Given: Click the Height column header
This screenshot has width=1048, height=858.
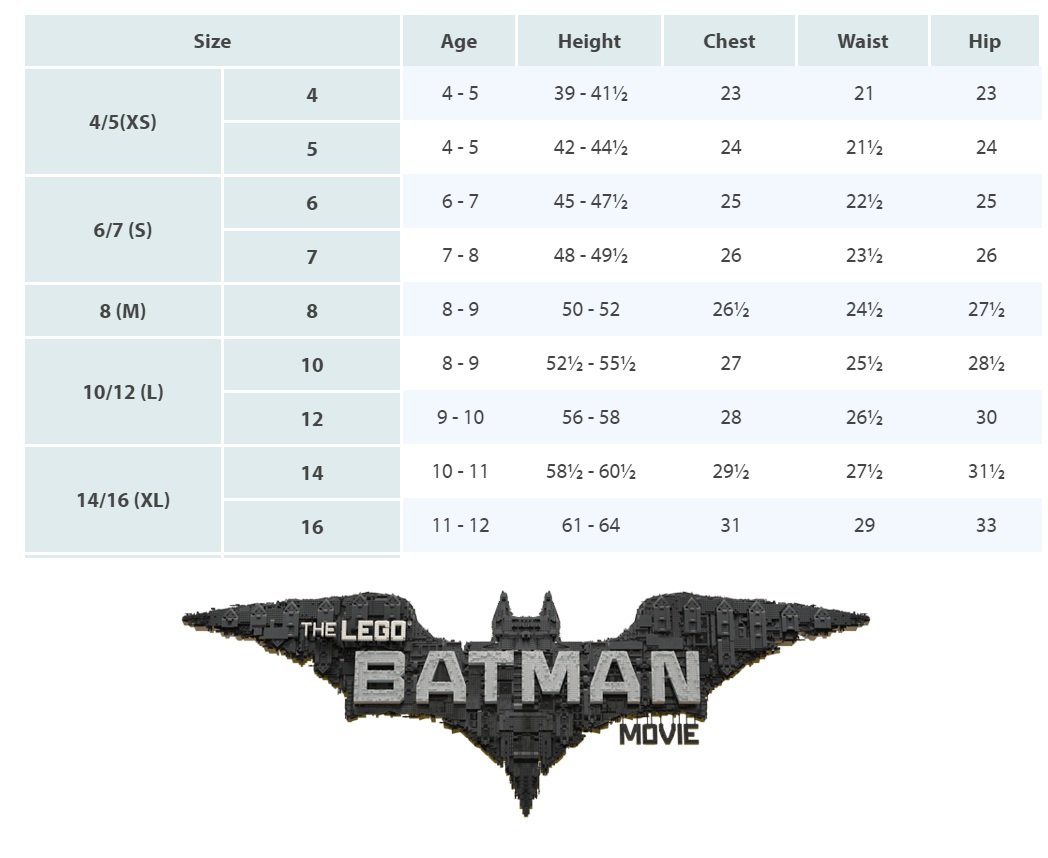Looking at the screenshot, I should coord(589,41).
